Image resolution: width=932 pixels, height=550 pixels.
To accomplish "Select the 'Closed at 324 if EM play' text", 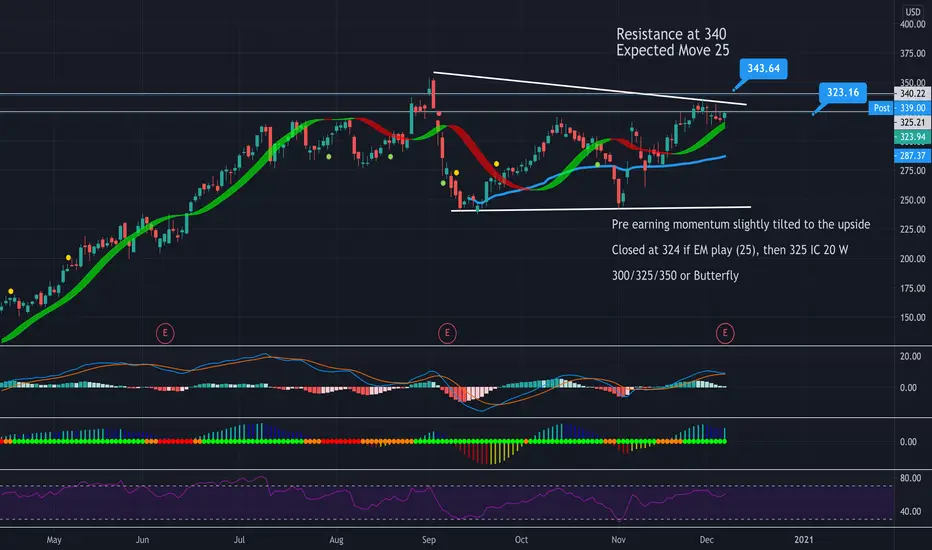I will coord(730,250).
